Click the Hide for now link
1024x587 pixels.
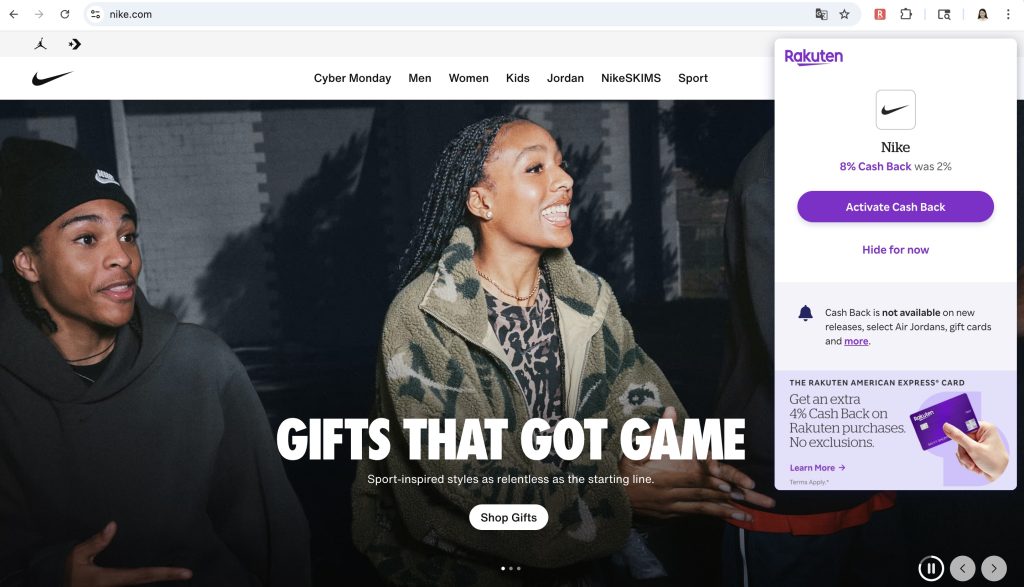click(x=895, y=250)
